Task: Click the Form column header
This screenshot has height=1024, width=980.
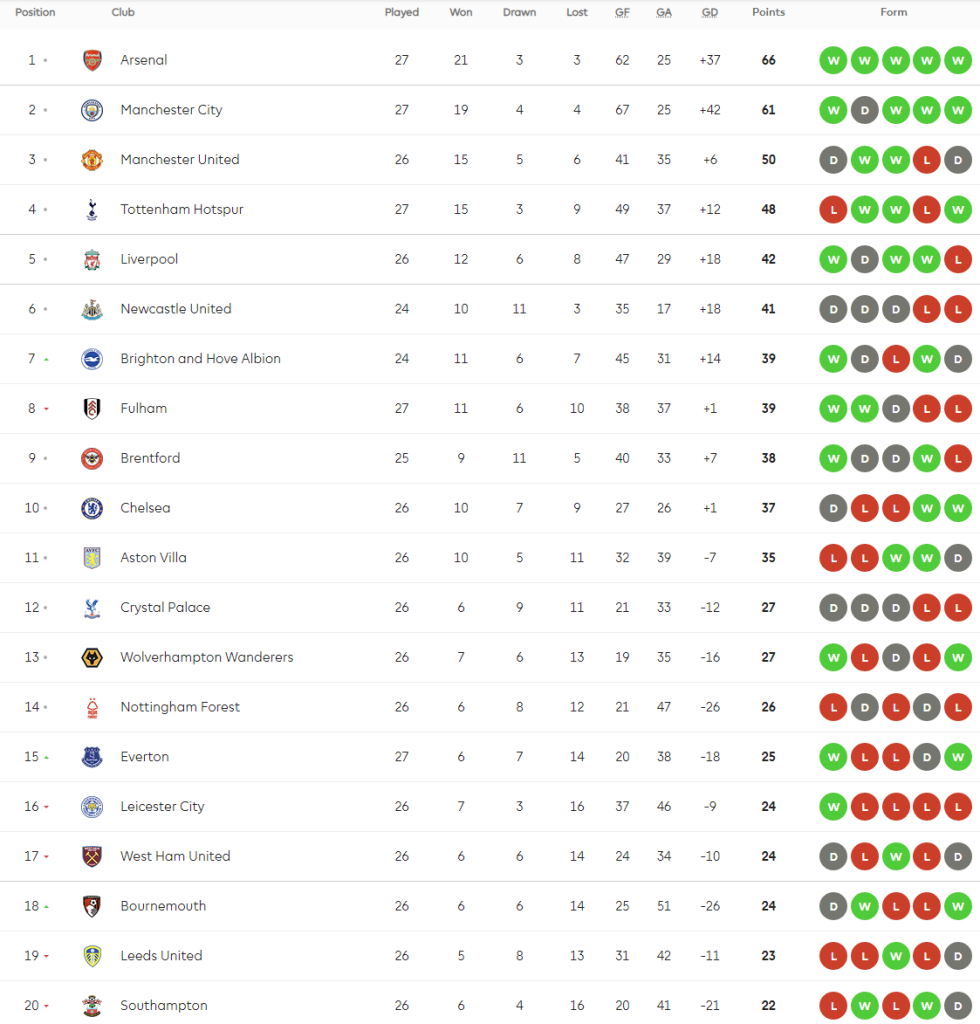Action: coord(894,13)
